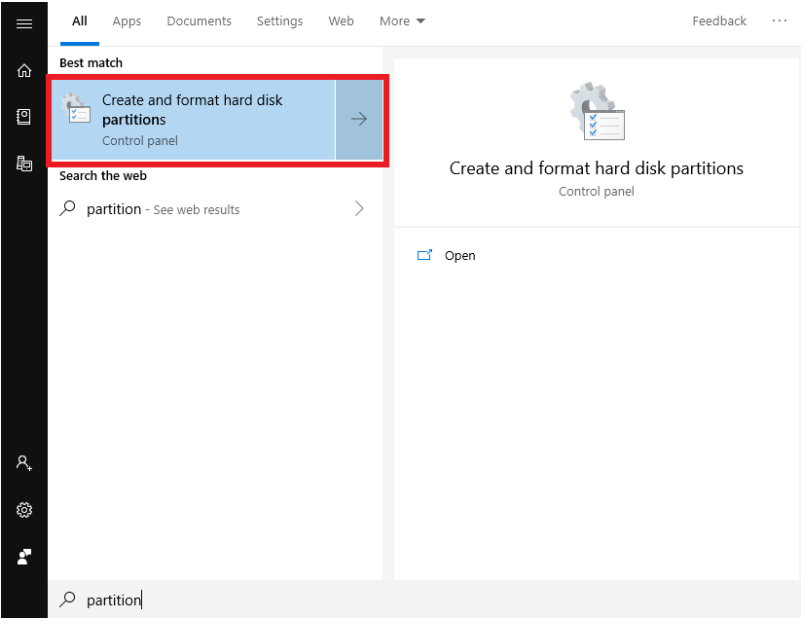
Task: Switch to the Web tab
Action: point(341,21)
